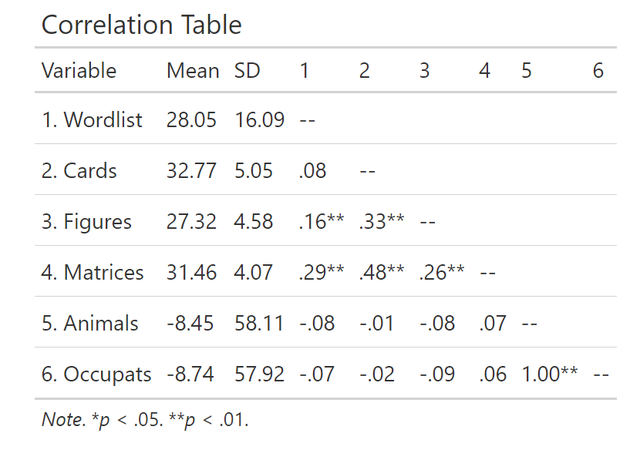Click the Matrices row label

click(92, 272)
